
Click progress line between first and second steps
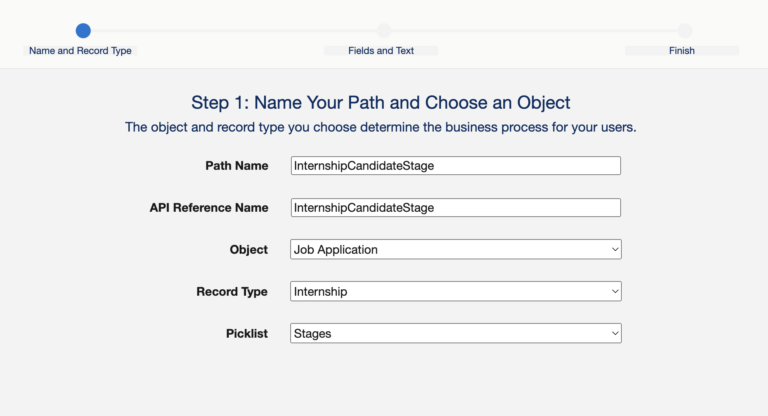233,31
